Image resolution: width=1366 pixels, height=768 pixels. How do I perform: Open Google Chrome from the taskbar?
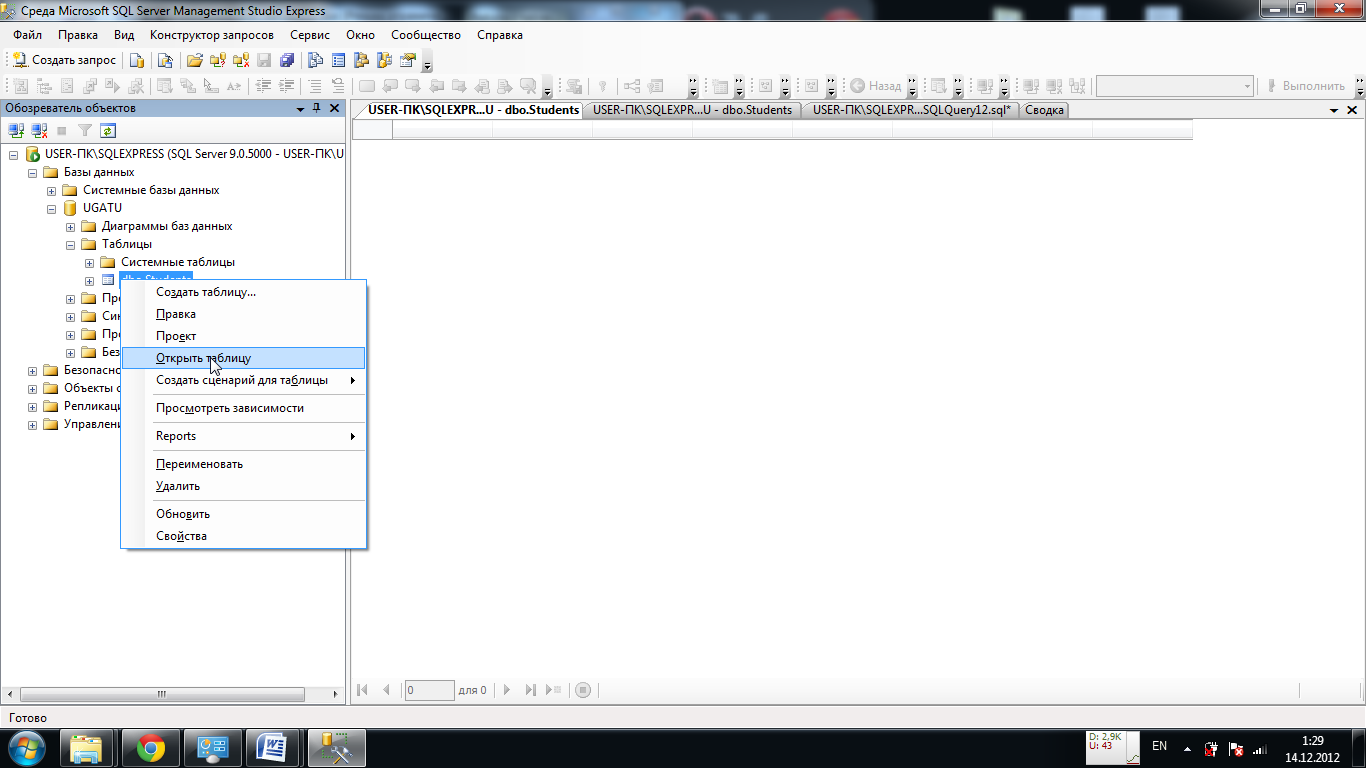point(151,748)
